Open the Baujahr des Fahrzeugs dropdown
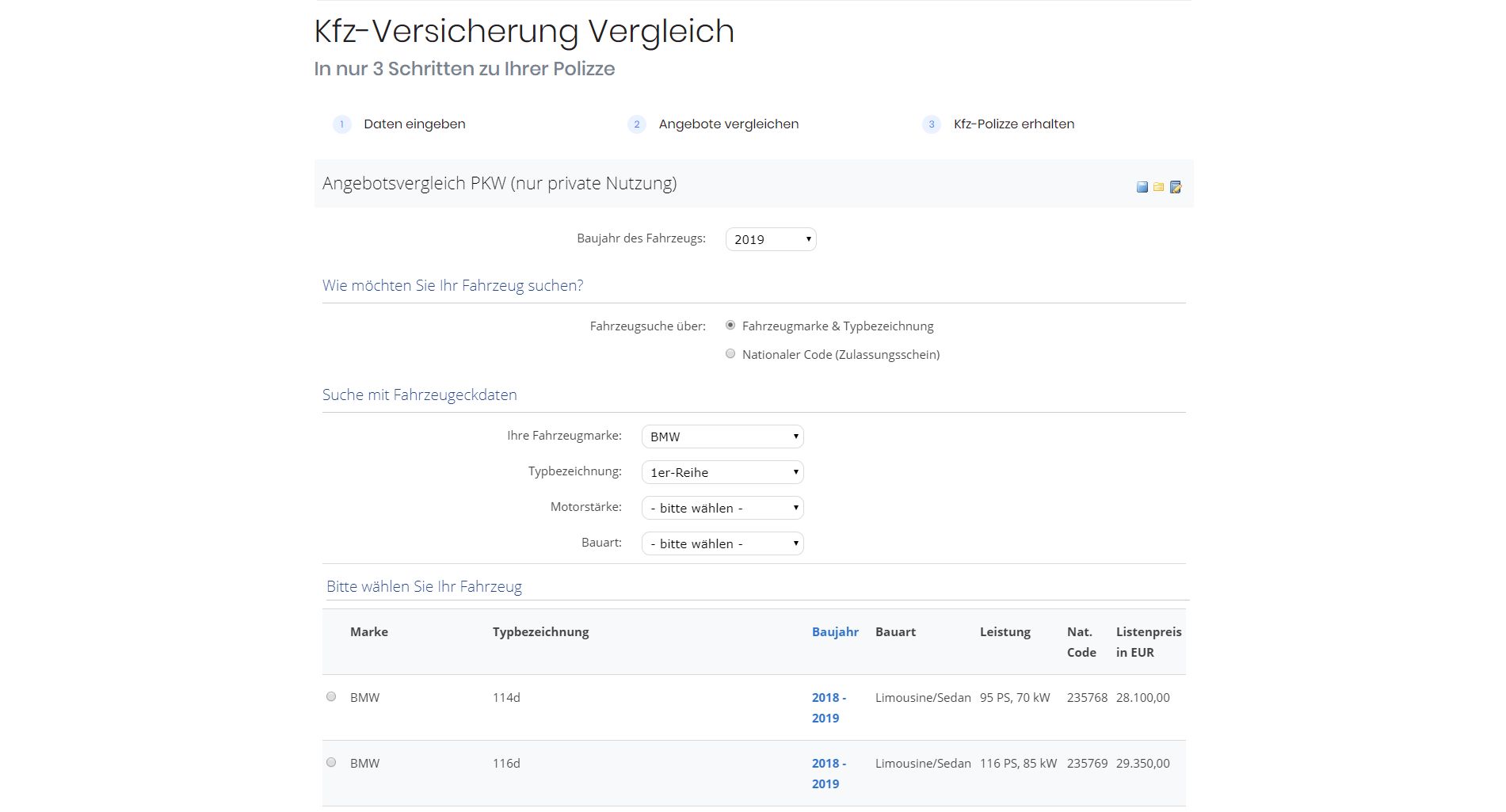Screen dimensions: 1506x812 tap(771, 239)
